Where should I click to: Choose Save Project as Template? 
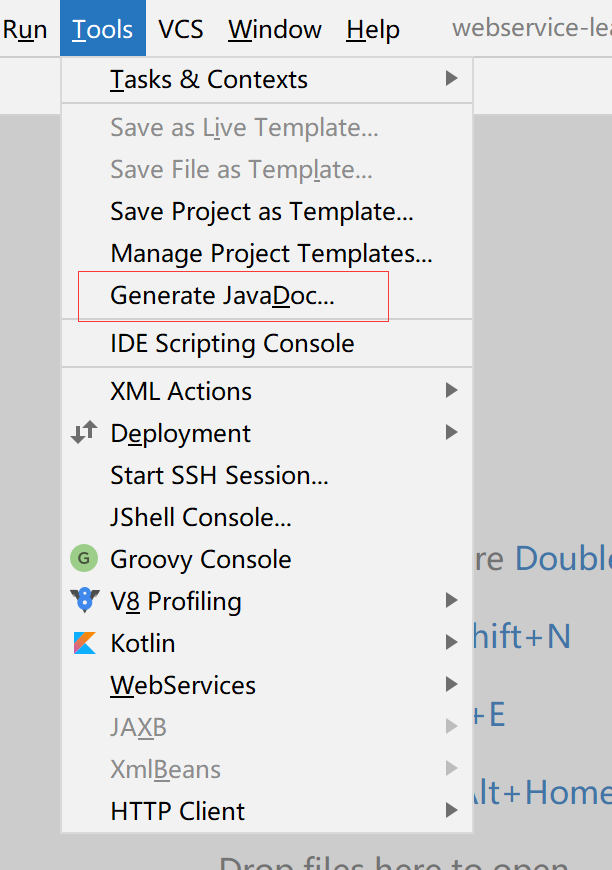[x=262, y=212]
